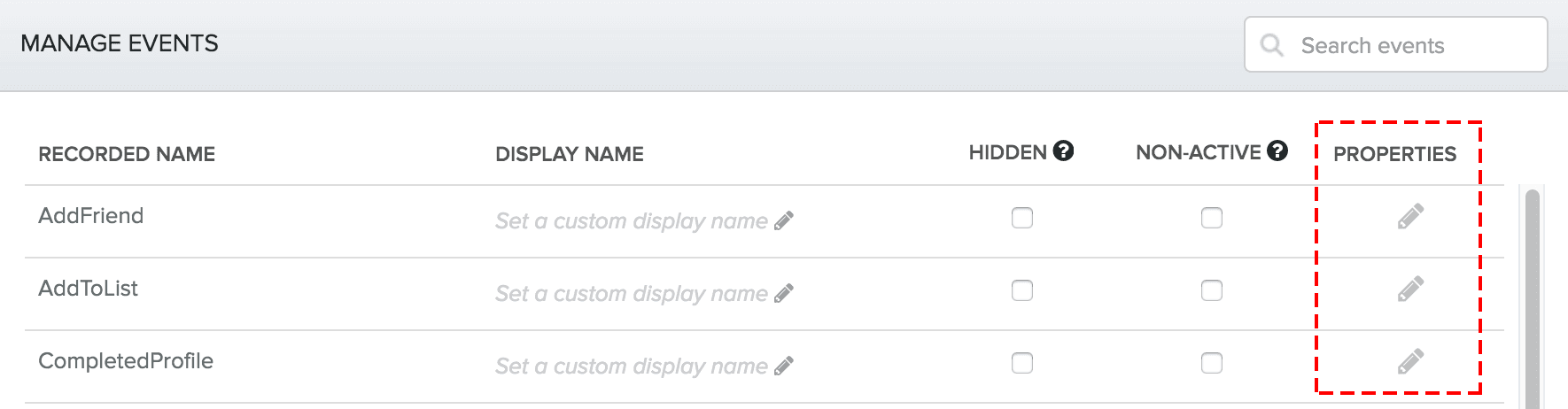1568x409 pixels.
Task: Mark AddToList as Non-Active
Action: pyautogui.click(x=1211, y=290)
